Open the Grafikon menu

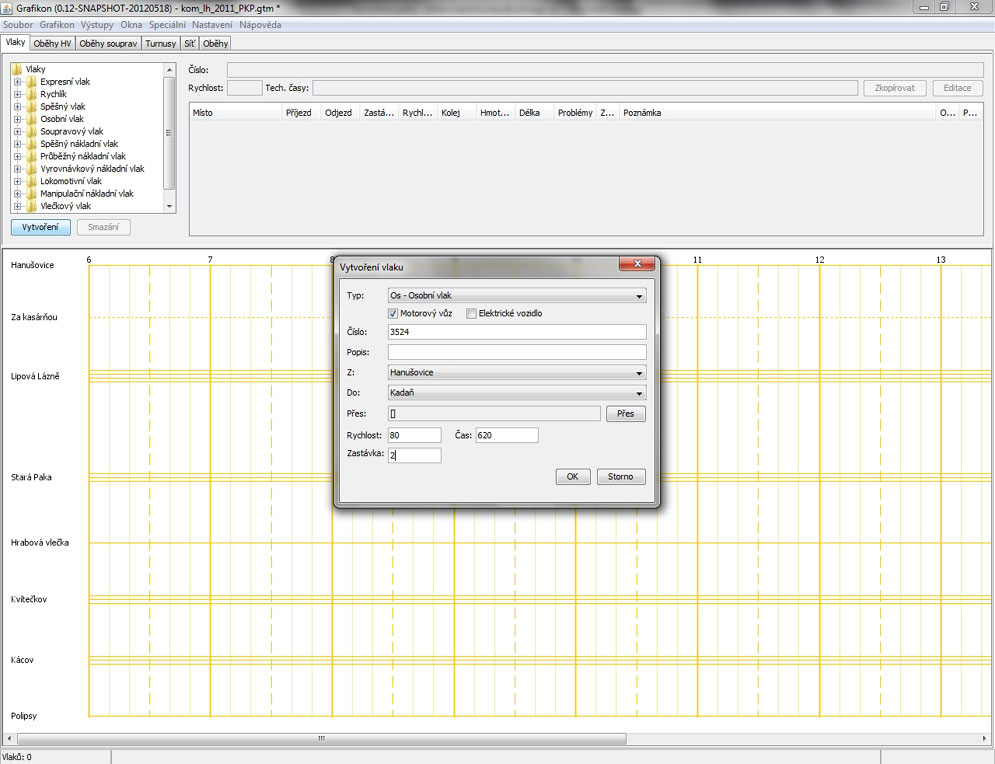tap(57, 25)
